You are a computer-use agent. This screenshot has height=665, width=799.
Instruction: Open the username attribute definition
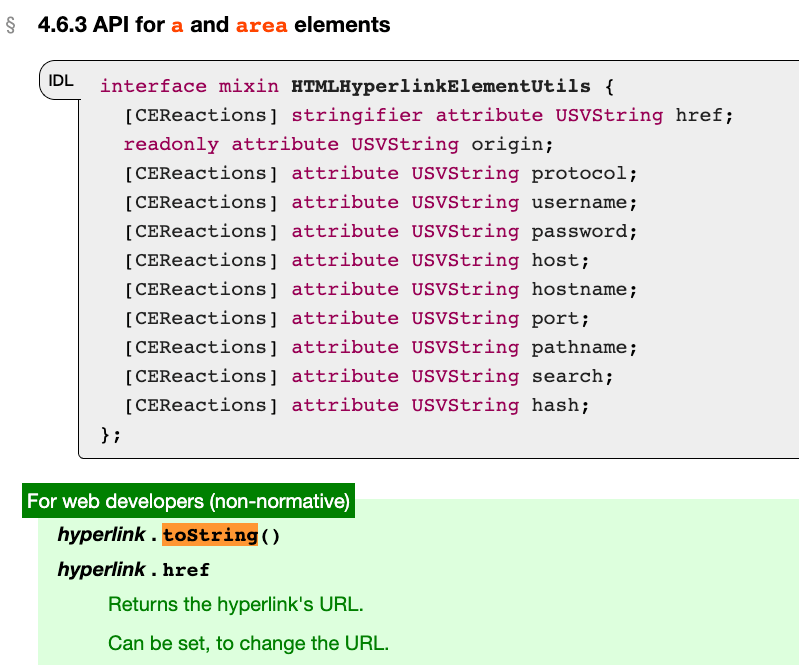[x=579, y=202]
